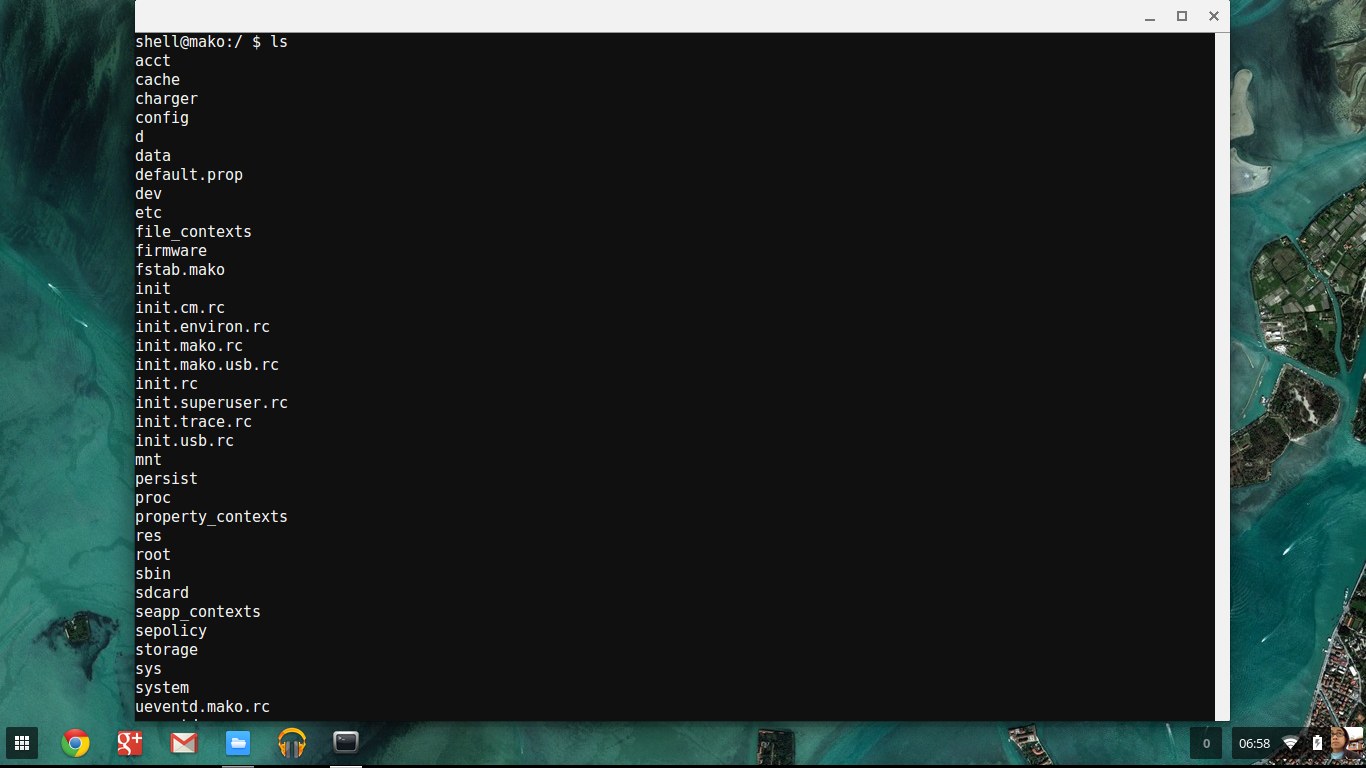Open the Wi-Fi status indicator
The height and width of the screenshot is (768, 1366).
pyautogui.click(x=1290, y=744)
